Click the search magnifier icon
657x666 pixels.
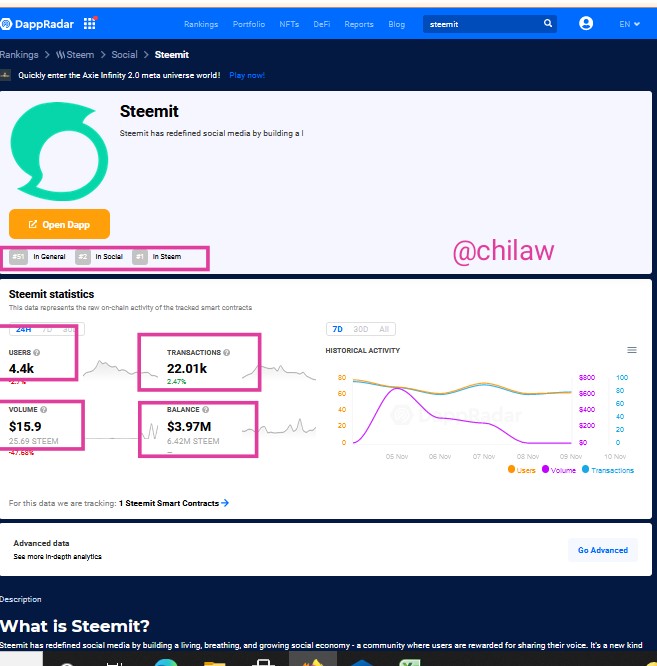point(548,23)
